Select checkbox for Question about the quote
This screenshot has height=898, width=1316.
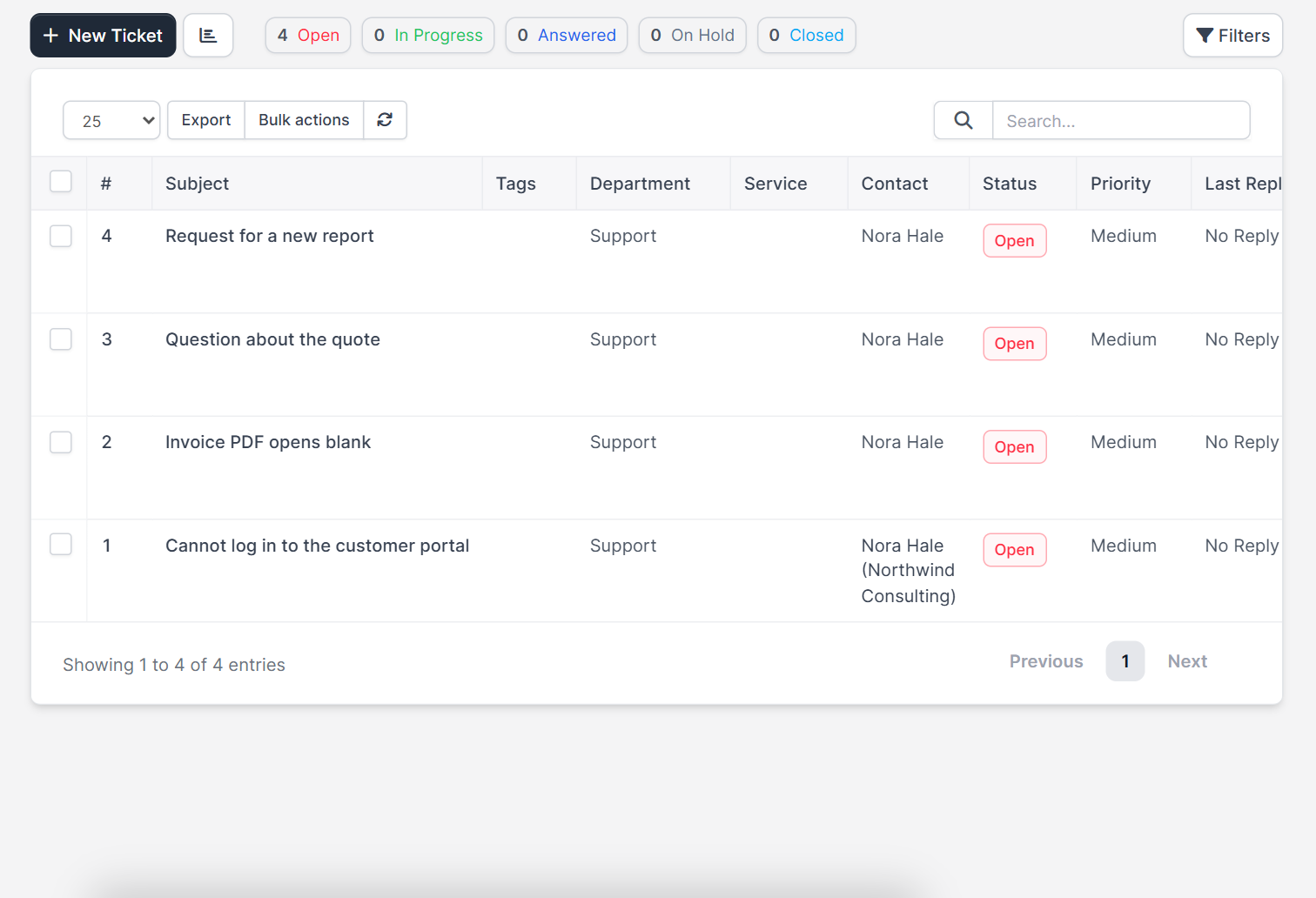pos(61,339)
